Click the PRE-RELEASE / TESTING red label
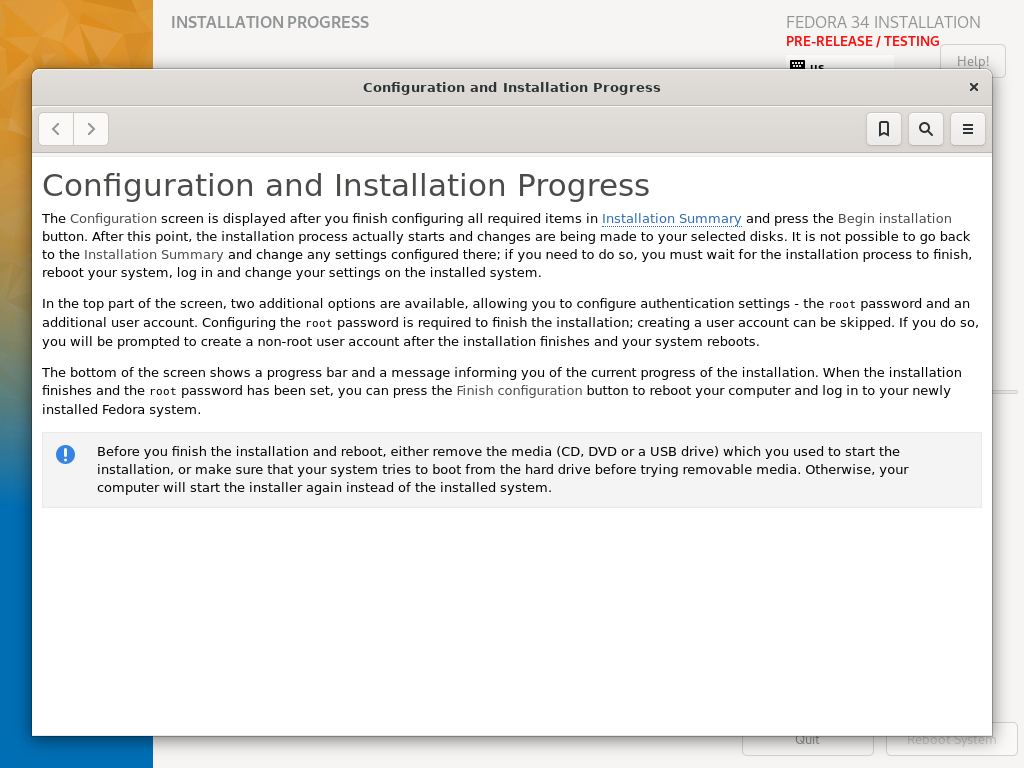The height and width of the screenshot is (768, 1024). [863, 41]
